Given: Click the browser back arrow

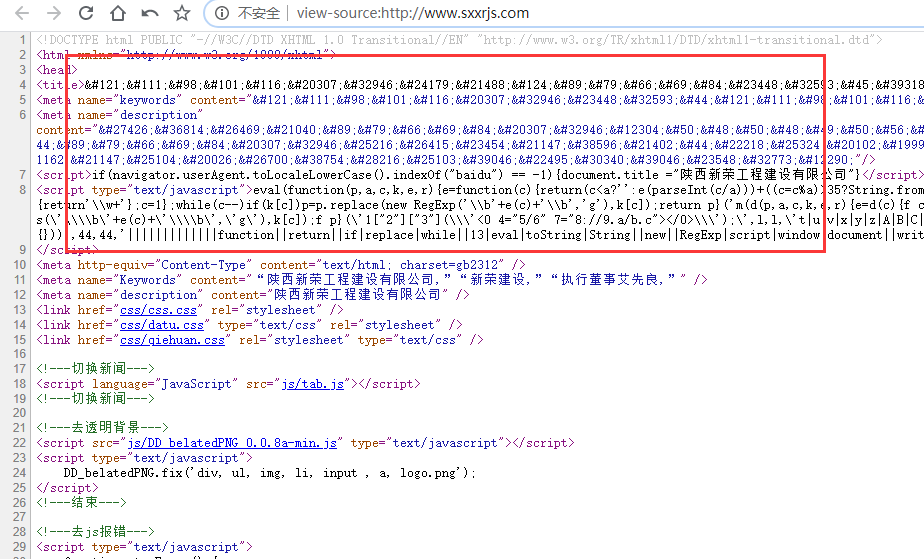Looking at the screenshot, I should (21, 13).
